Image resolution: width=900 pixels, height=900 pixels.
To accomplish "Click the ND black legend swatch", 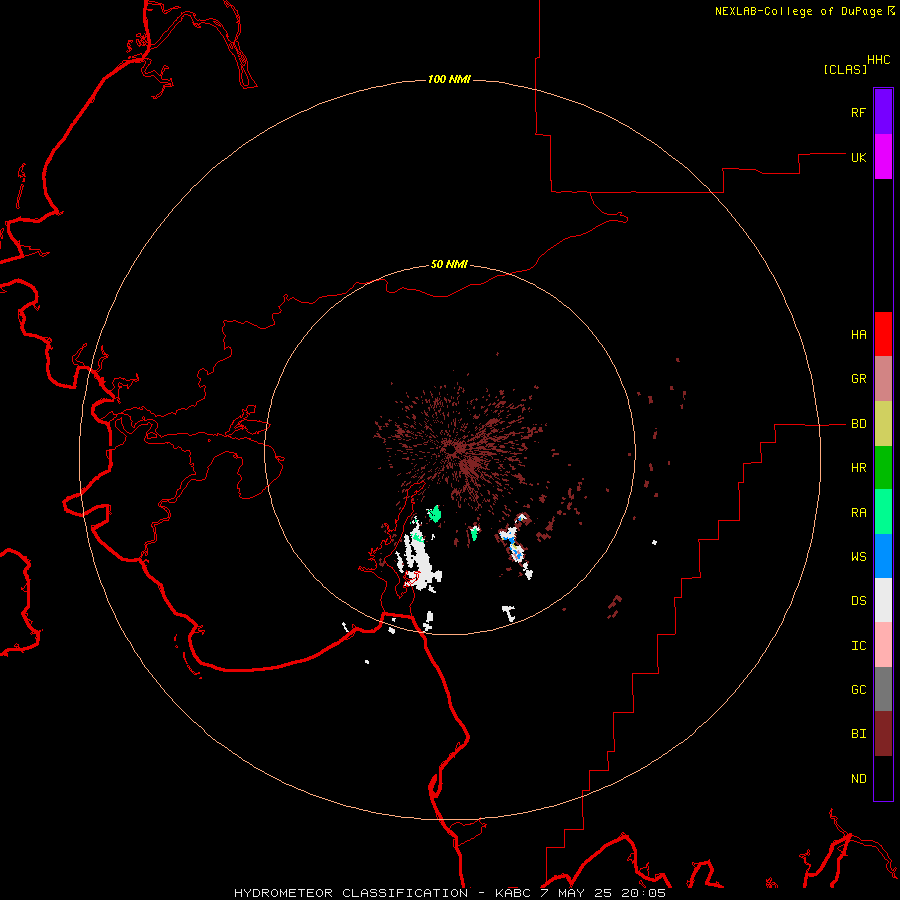I will pos(883,778).
